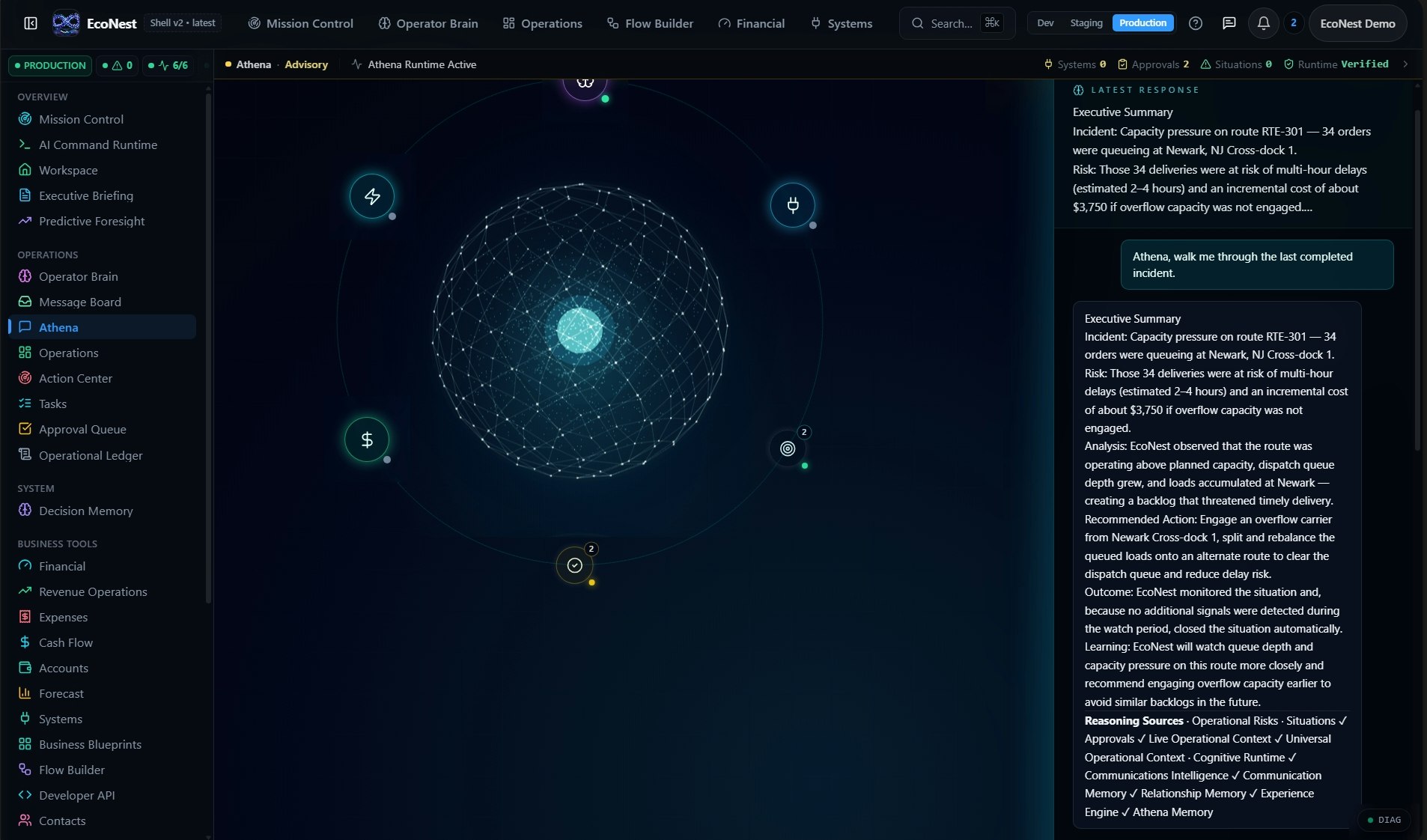This screenshot has width=1427, height=840.
Task: Open Developer API in sidebar
Action: coord(103,795)
